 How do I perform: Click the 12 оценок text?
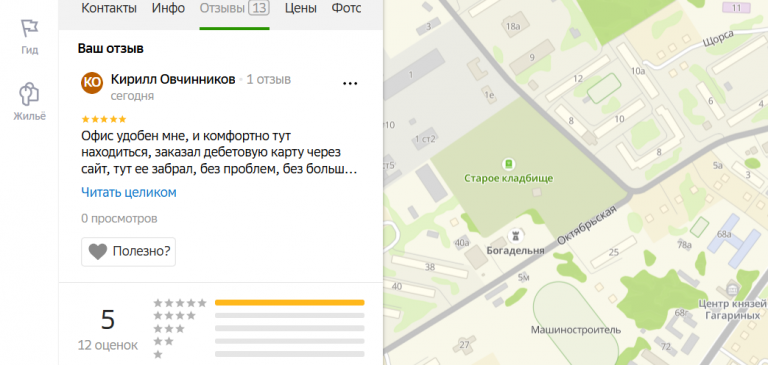coord(108,345)
